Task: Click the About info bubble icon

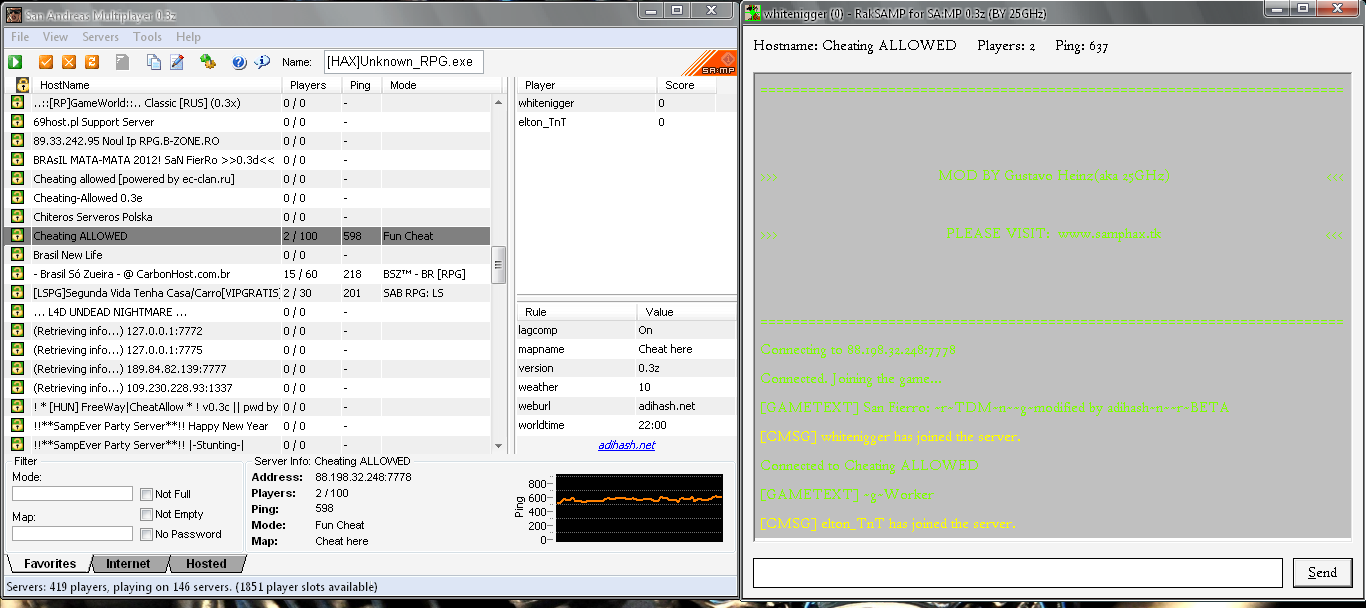Action: click(262, 62)
